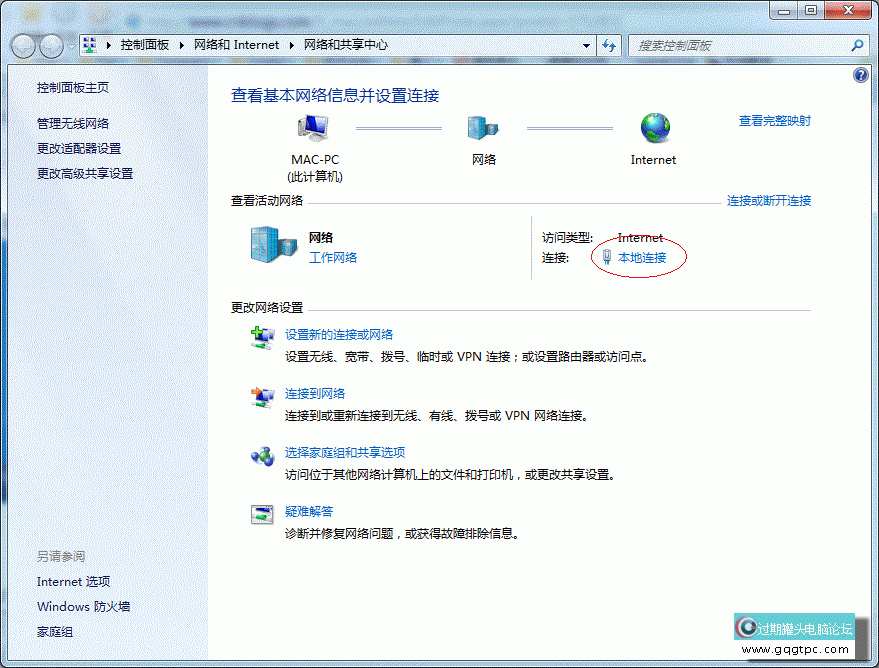Click the adapter icon beside 本地连接
Screen dimensions: 879x668
pos(605,256)
